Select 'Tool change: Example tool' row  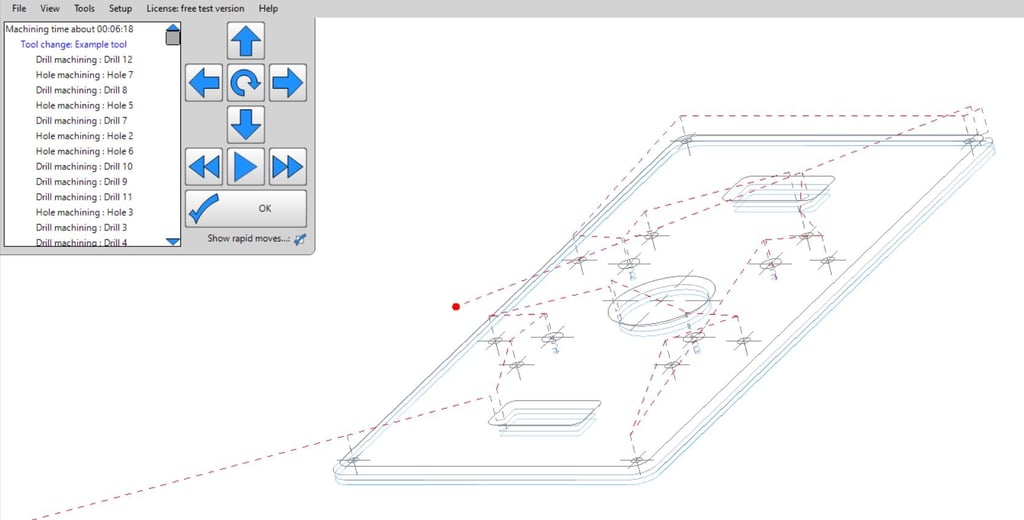coord(74,44)
